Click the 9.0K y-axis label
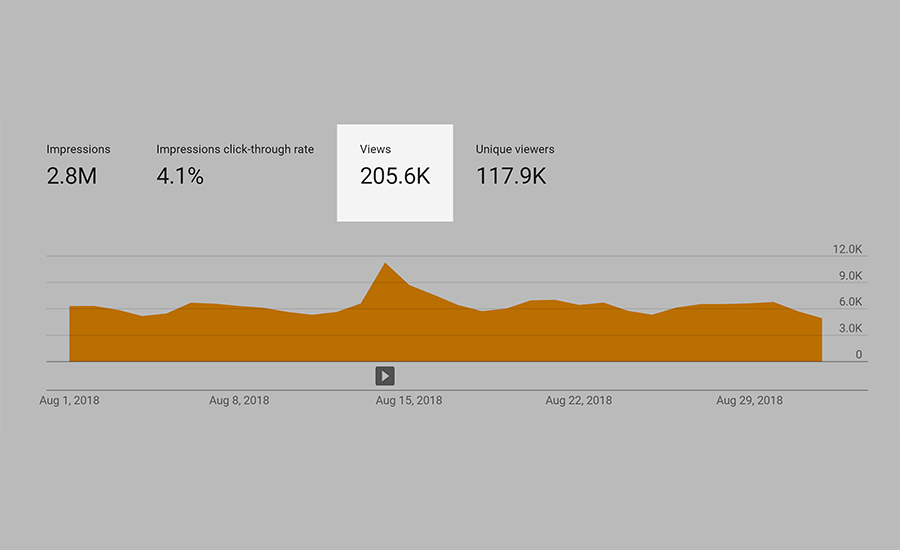The width and height of the screenshot is (900, 550). point(848,276)
